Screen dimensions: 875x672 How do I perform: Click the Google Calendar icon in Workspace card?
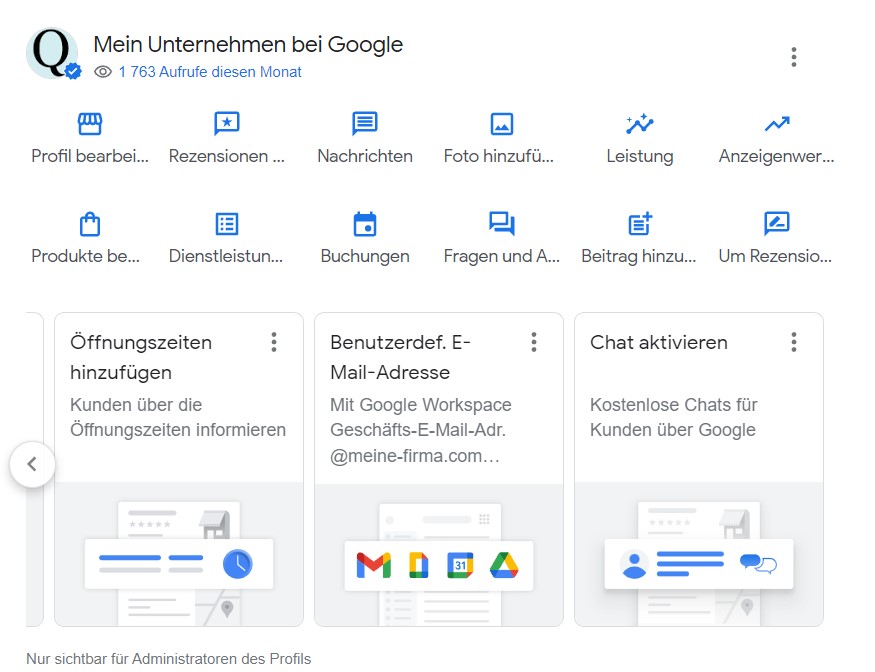[460, 565]
